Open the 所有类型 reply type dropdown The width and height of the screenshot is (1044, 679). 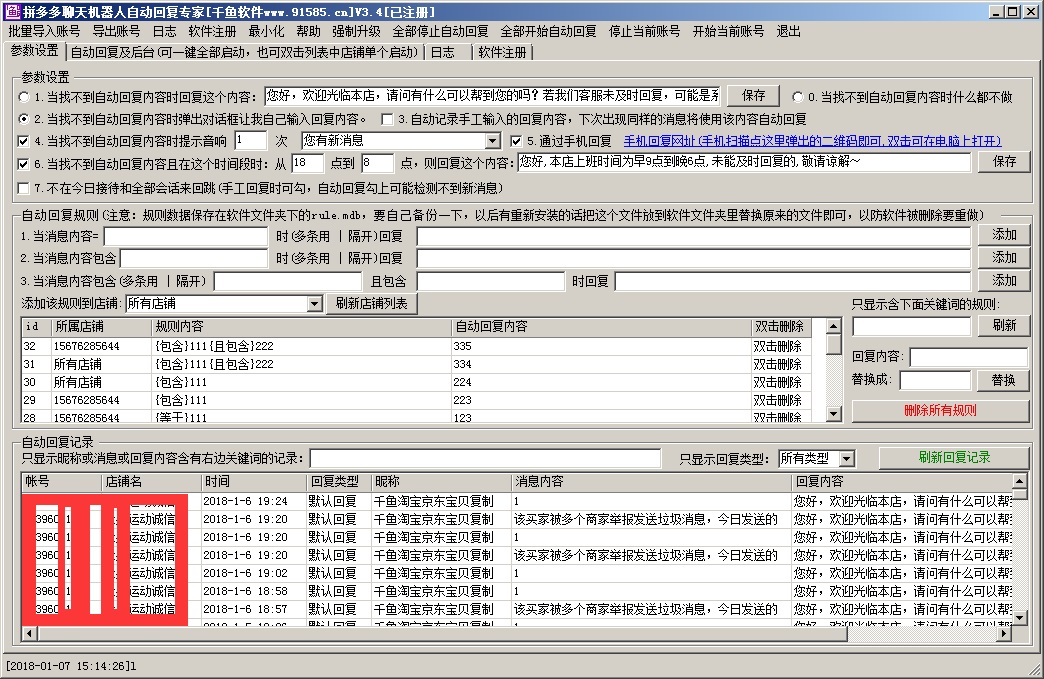[846, 458]
